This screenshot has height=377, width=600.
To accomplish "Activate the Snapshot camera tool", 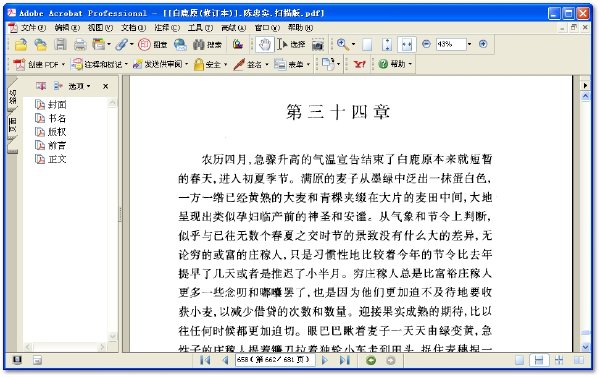I will point(318,45).
